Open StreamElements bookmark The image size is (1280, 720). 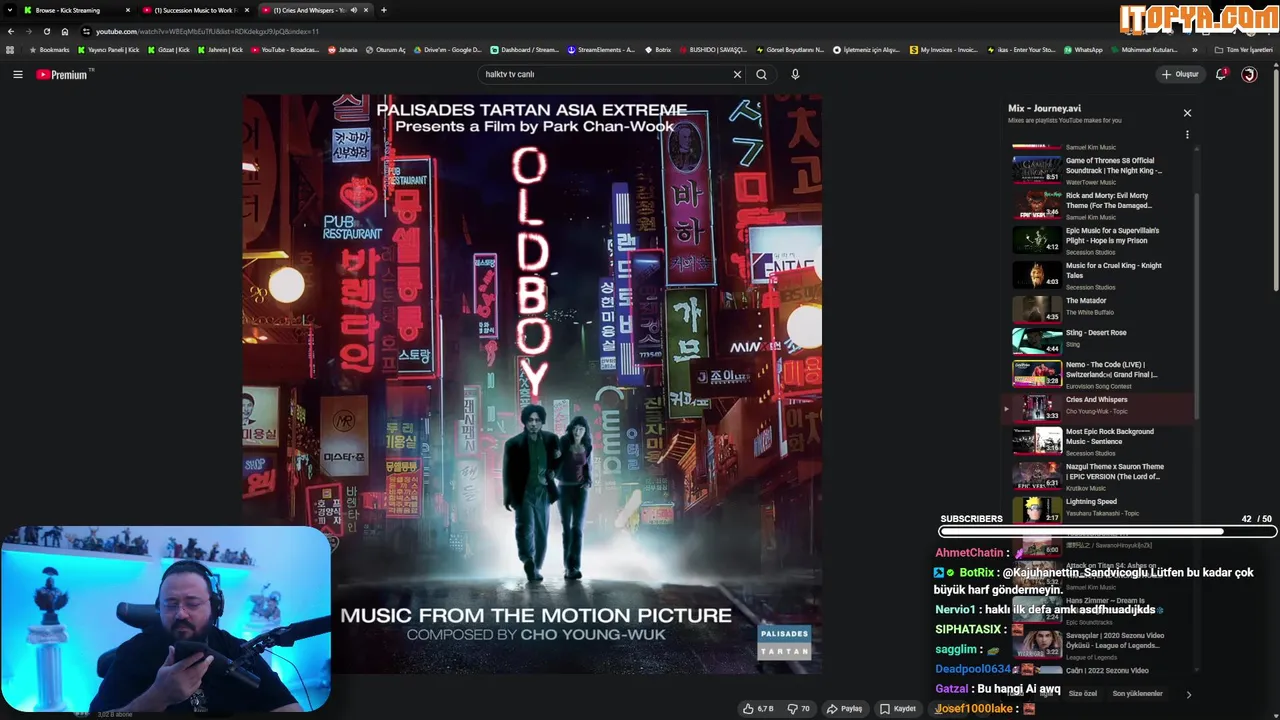point(601,50)
